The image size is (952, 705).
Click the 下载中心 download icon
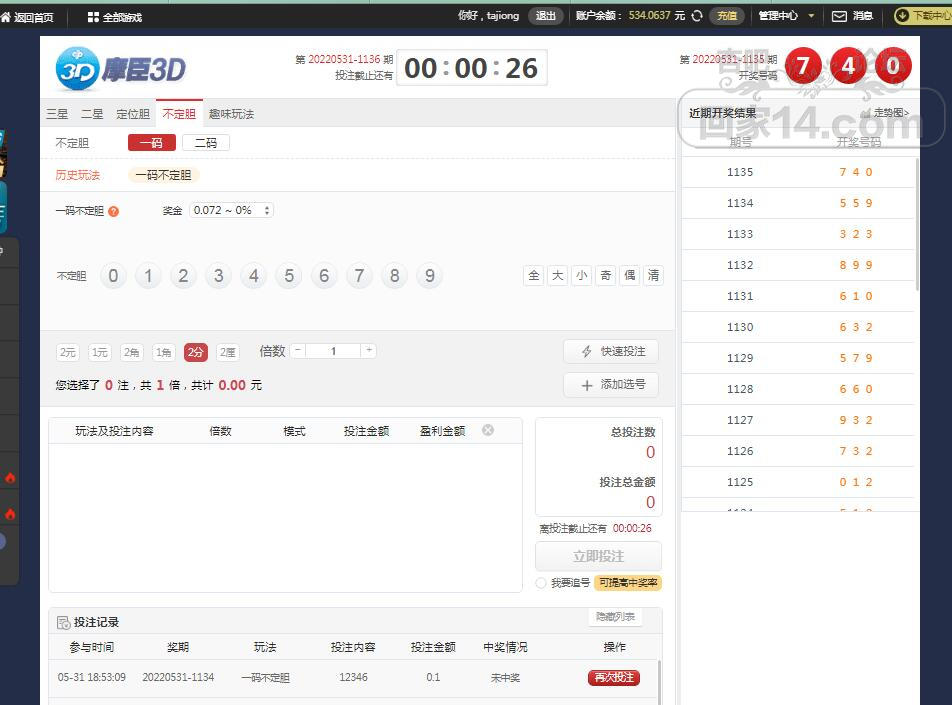click(901, 16)
